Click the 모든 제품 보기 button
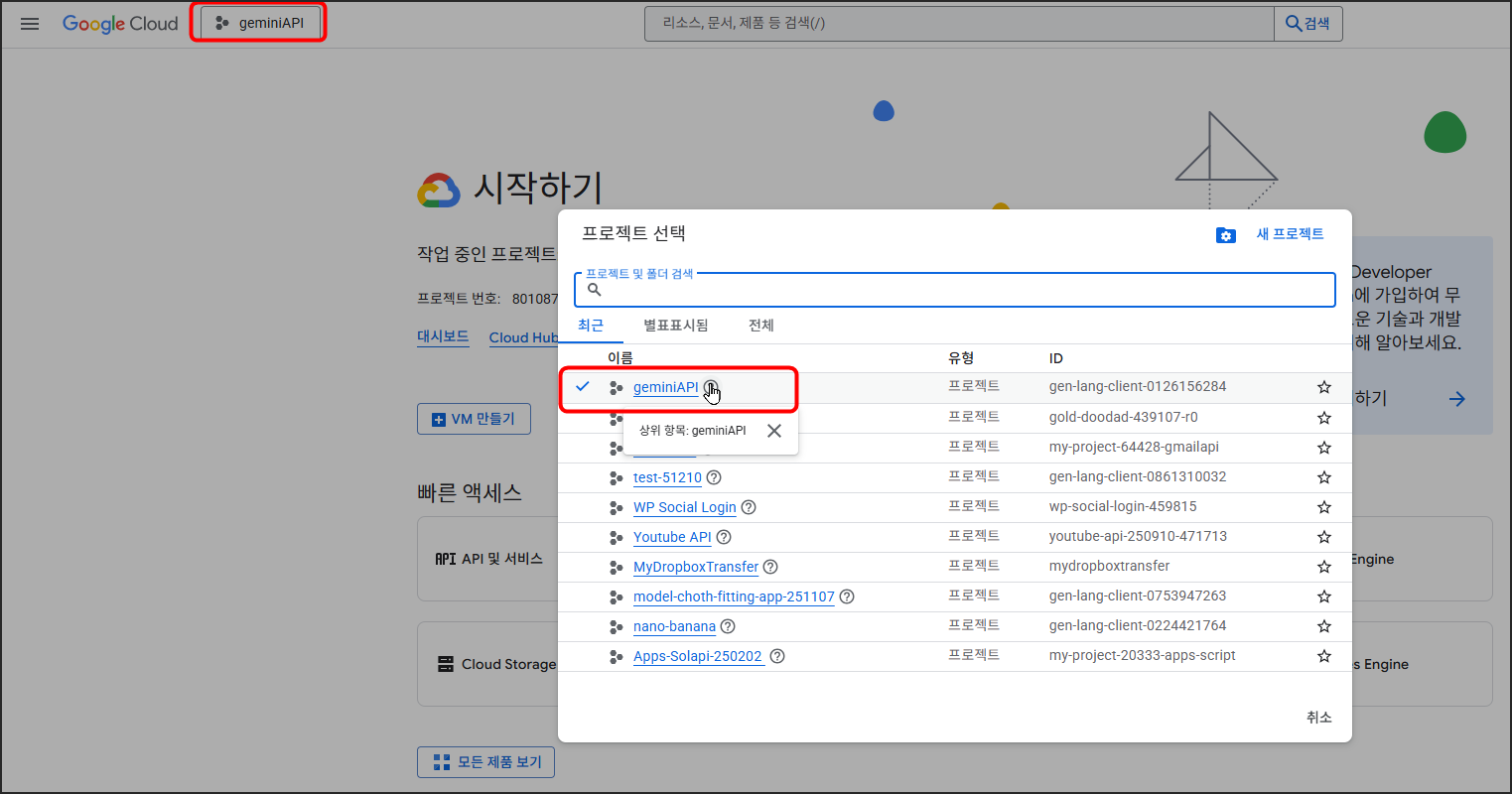 tap(485, 762)
